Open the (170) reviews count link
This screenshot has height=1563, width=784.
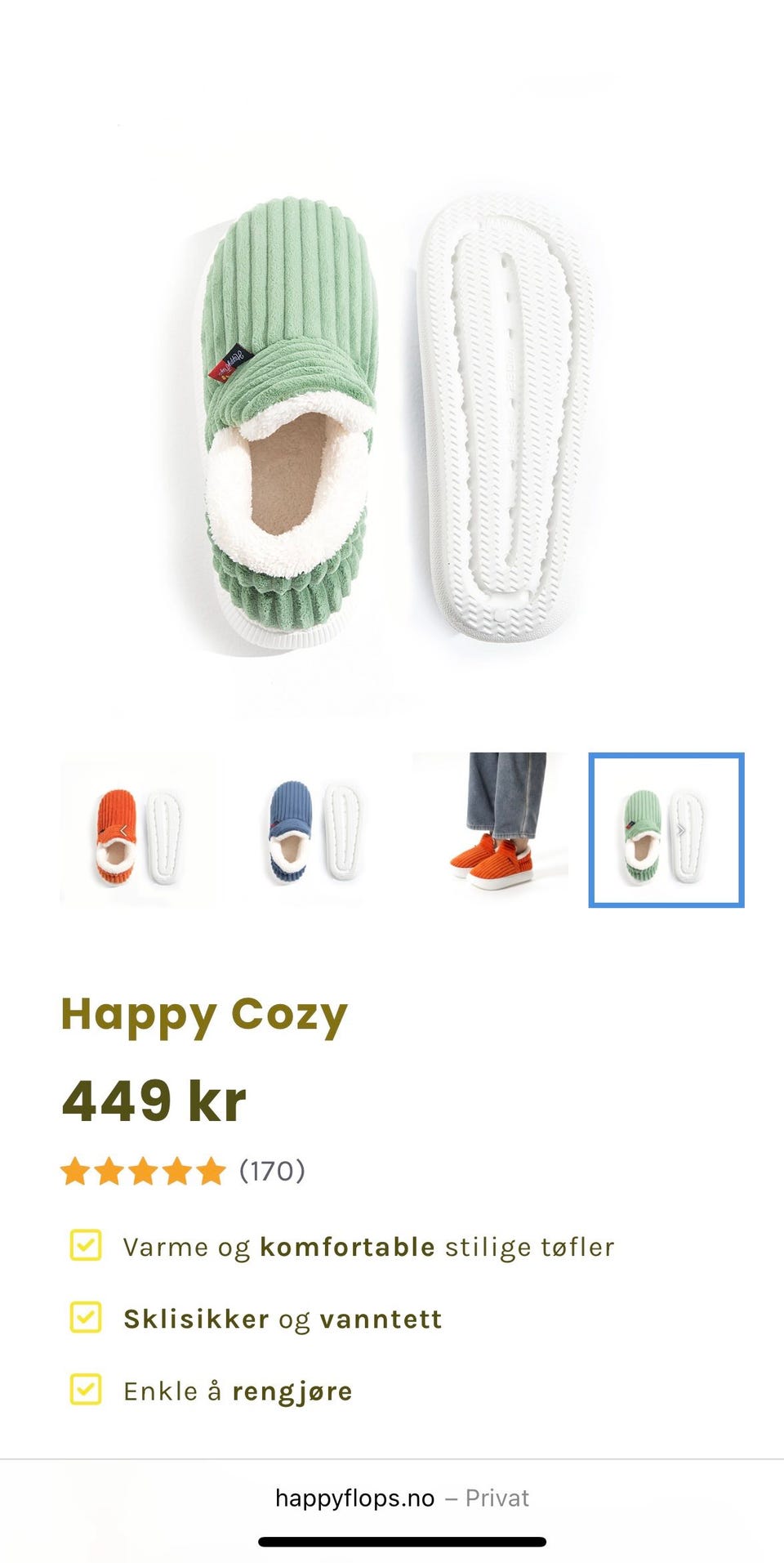pyautogui.click(x=272, y=1171)
